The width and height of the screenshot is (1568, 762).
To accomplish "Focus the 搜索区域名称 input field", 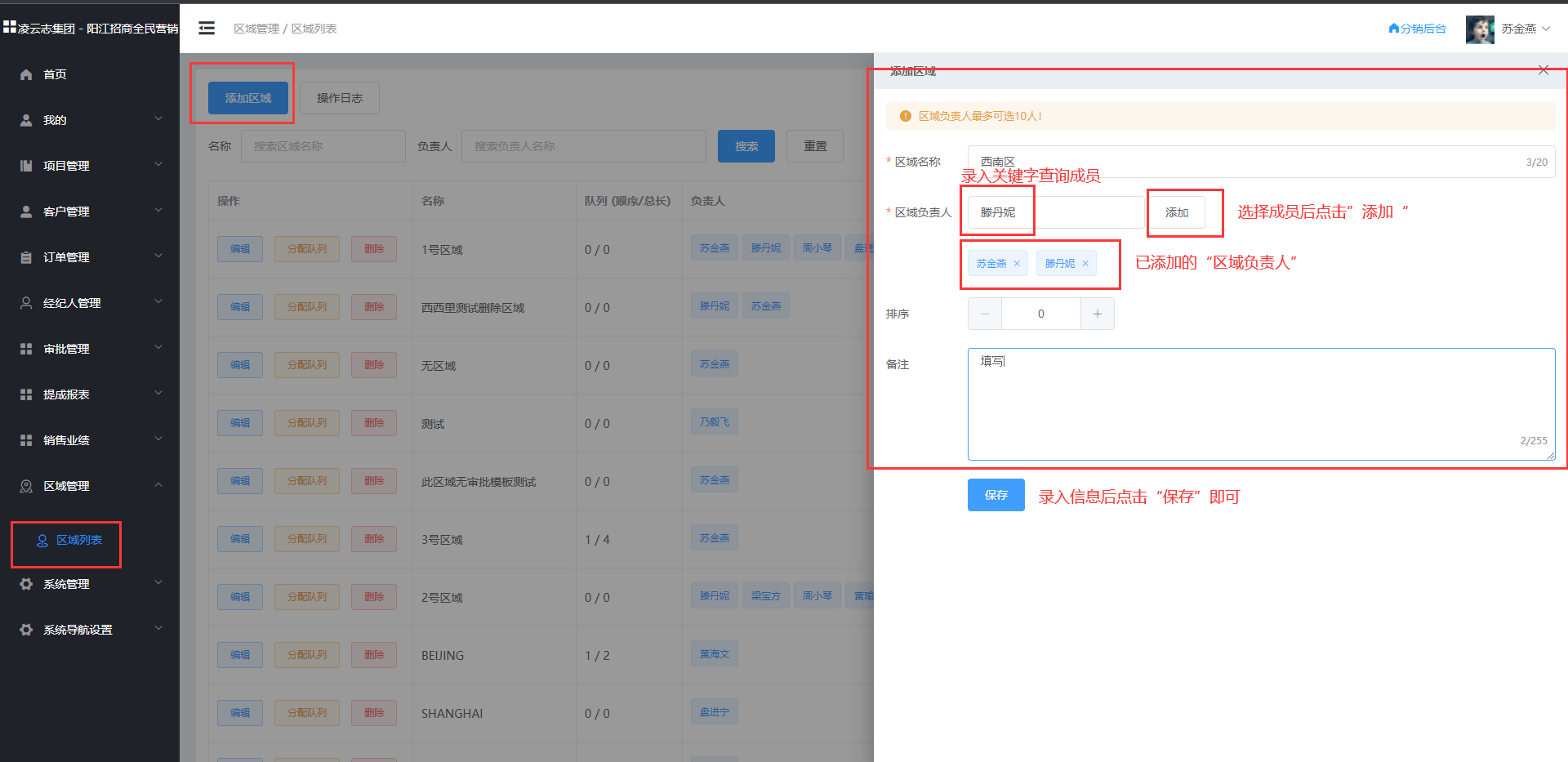I will [x=323, y=146].
